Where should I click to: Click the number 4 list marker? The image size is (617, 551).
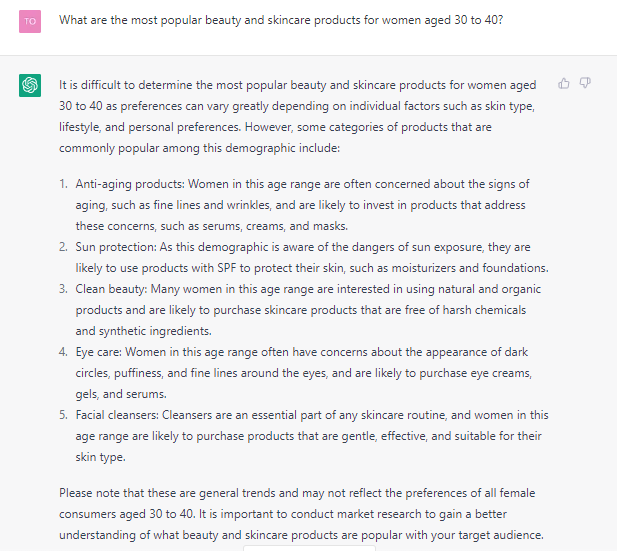tap(64, 352)
